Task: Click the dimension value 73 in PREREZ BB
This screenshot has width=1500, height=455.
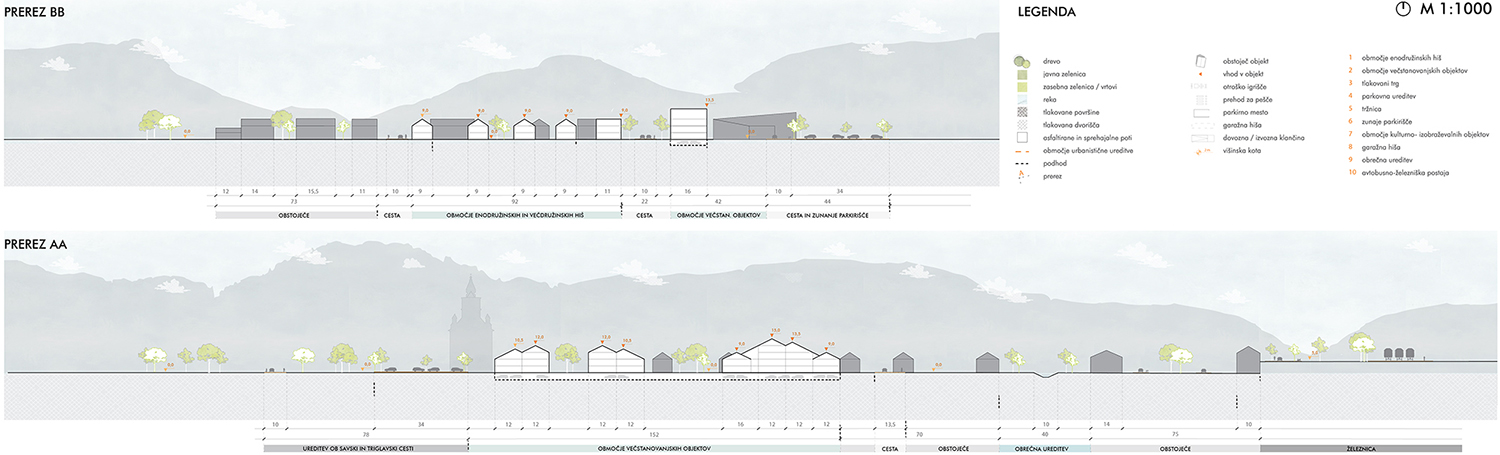Action: (294, 201)
